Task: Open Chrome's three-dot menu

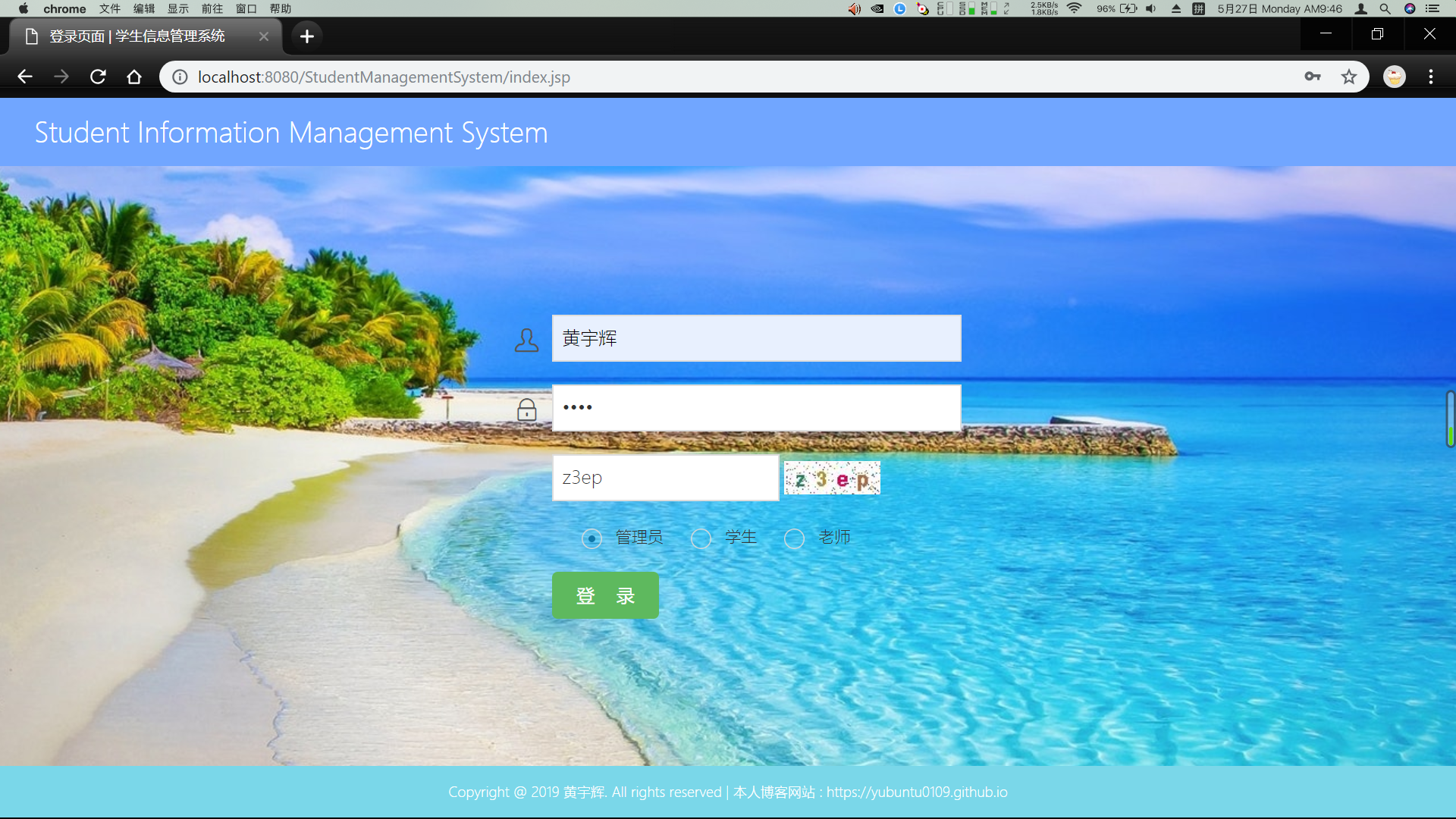Action: pos(1430,77)
